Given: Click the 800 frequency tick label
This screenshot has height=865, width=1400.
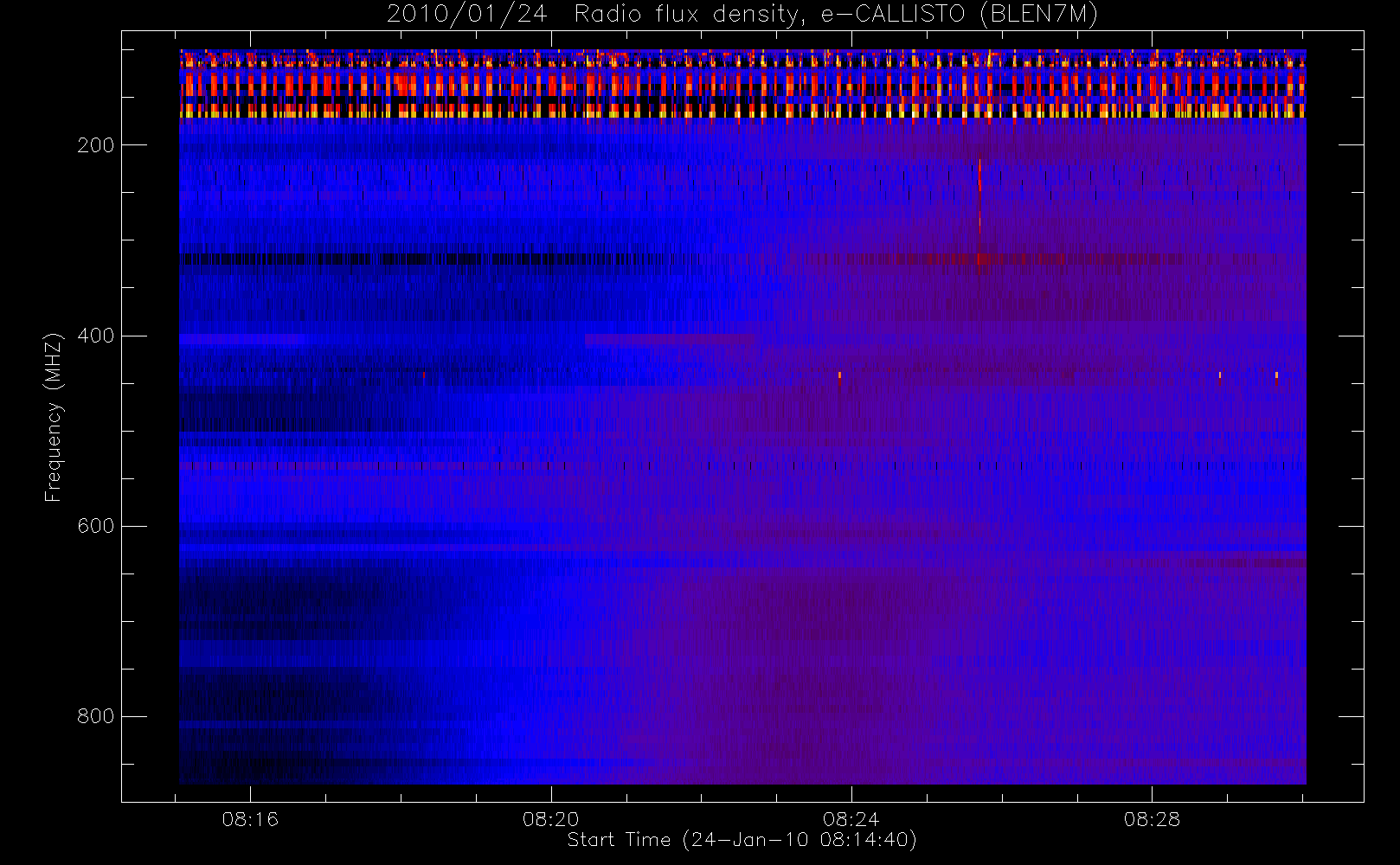Looking at the screenshot, I should [96, 716].
